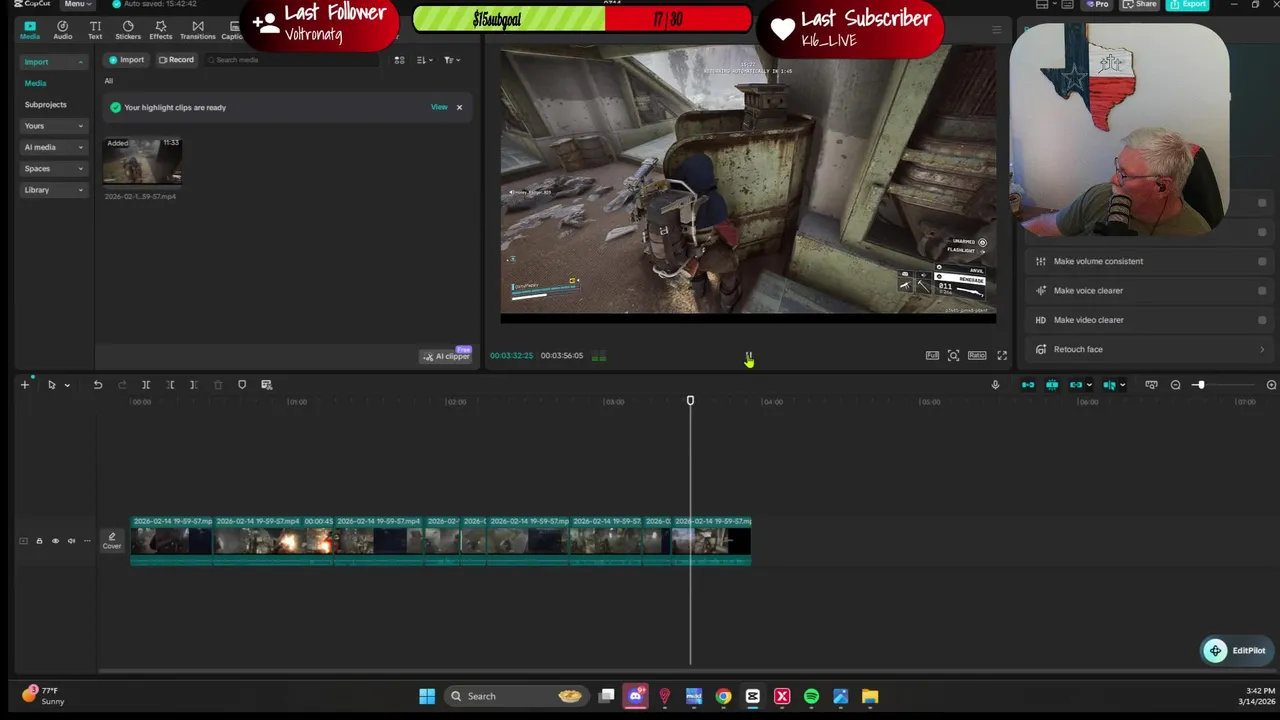The width and height of the screenshot is (1280, 720).
Task: Delete the selected clip using trash icon
Action: tap(218, 385)
